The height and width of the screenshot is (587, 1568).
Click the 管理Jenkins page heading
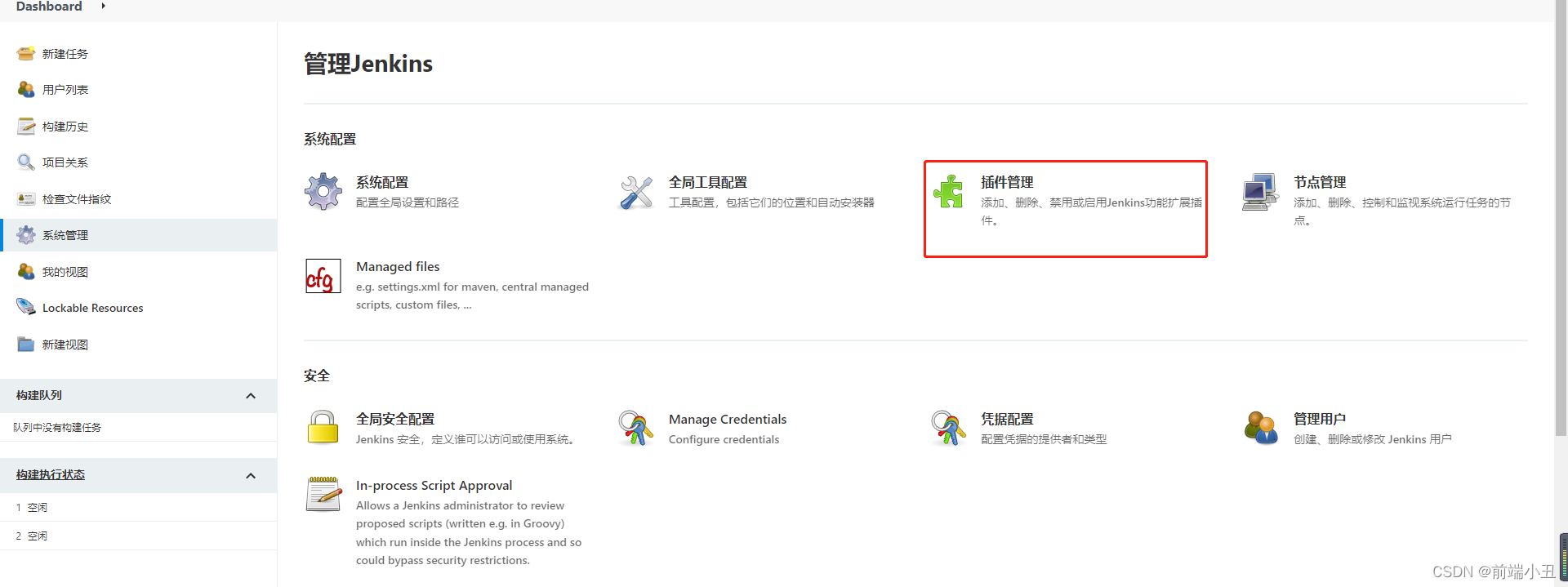click(x=368, y=64)
